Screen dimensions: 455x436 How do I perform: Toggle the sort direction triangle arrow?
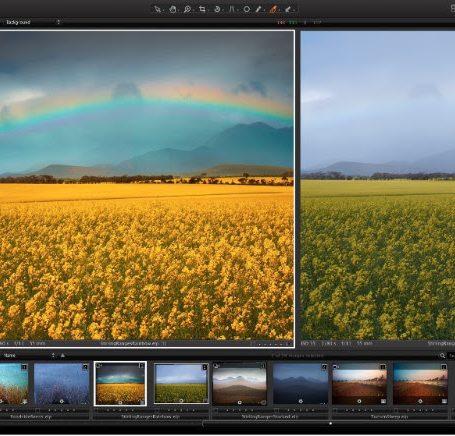coord(62,356)
